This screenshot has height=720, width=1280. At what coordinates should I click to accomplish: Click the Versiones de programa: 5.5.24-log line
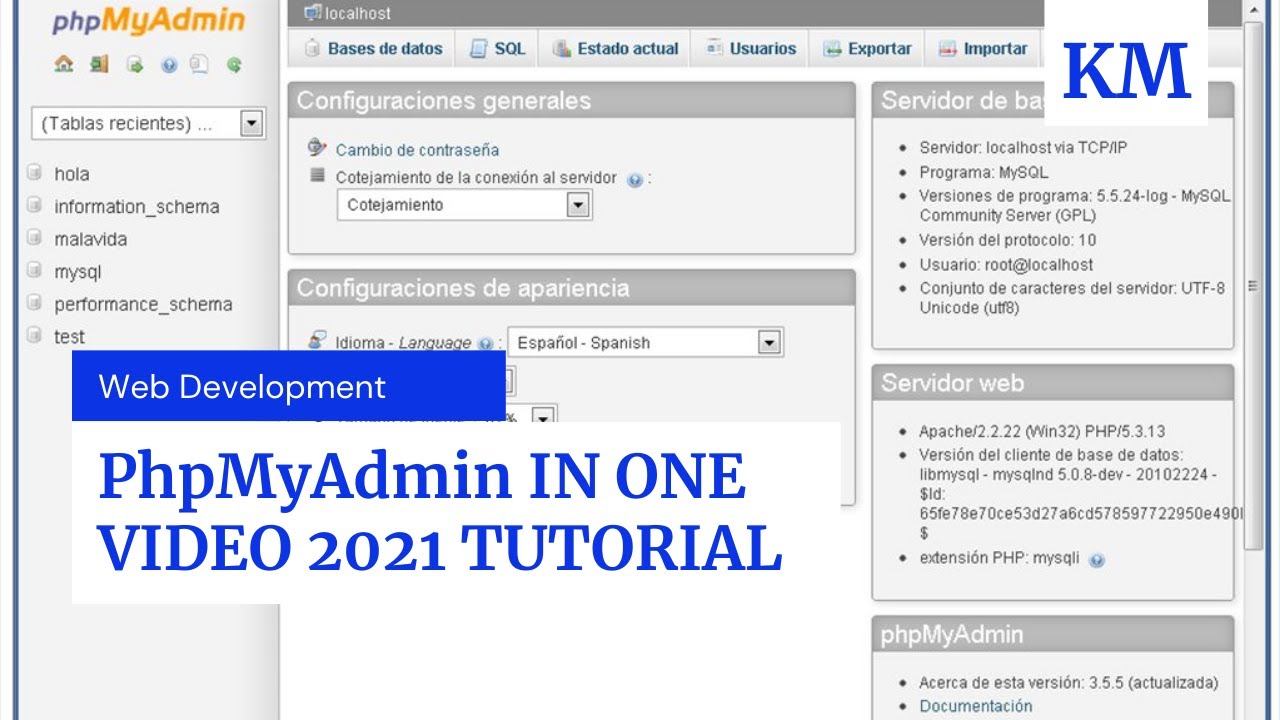(x=1075, y=206)
